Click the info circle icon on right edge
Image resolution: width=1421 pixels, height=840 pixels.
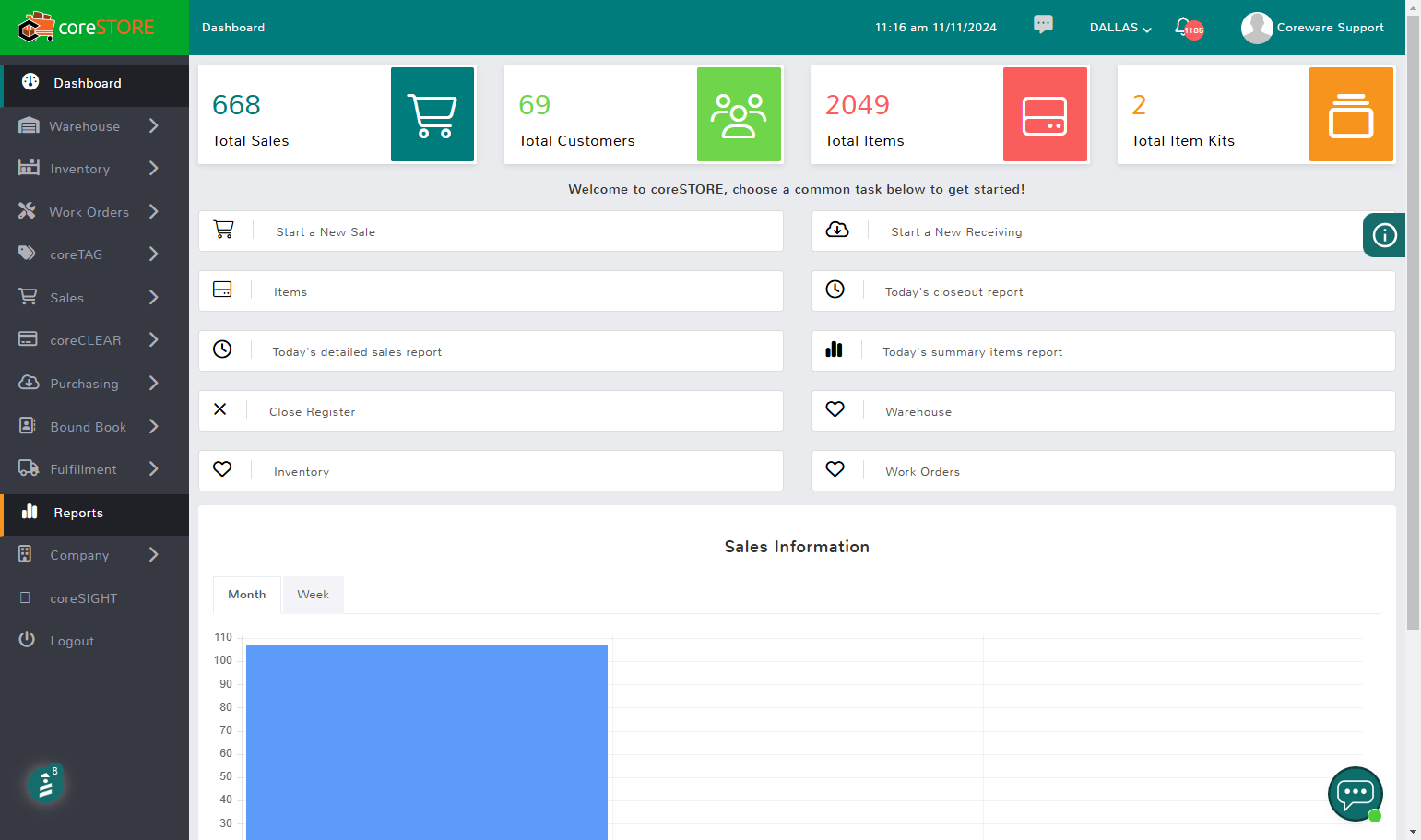[x=1384, y=235]
